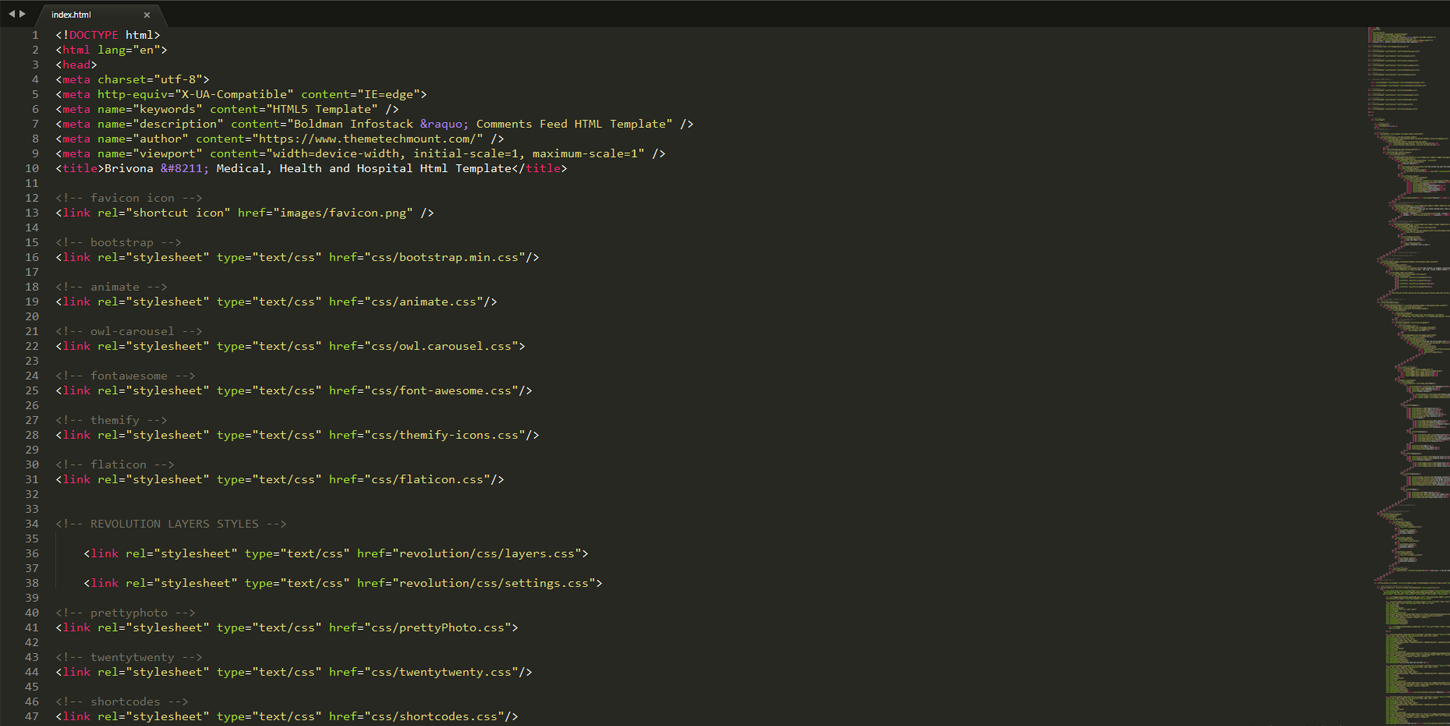1450x726 pixels.
Task: Click the Boldman Infostack description text
Action: click(354, 124)
